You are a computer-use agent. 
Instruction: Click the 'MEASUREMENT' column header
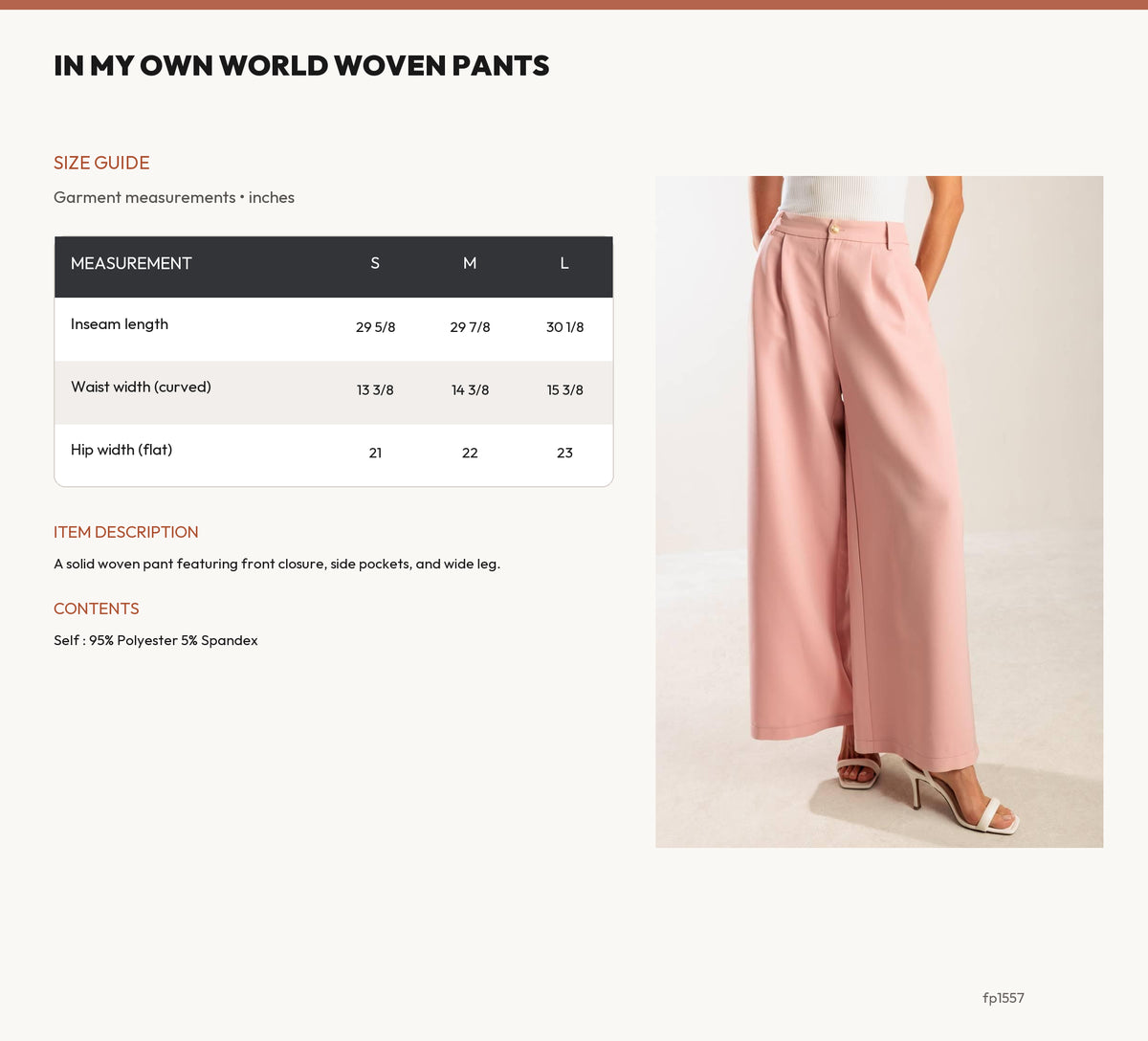(131, 263)
